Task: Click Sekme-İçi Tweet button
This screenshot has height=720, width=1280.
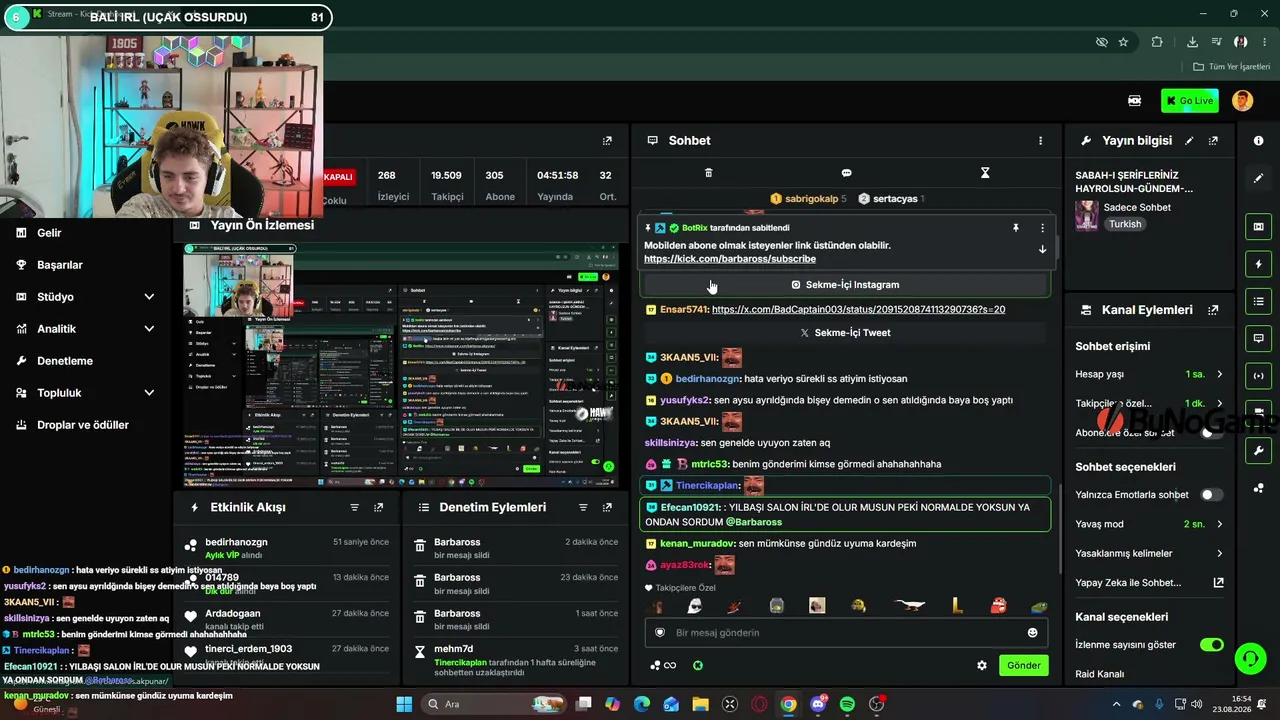Action: pyautogui.click(x=846, y=333)
